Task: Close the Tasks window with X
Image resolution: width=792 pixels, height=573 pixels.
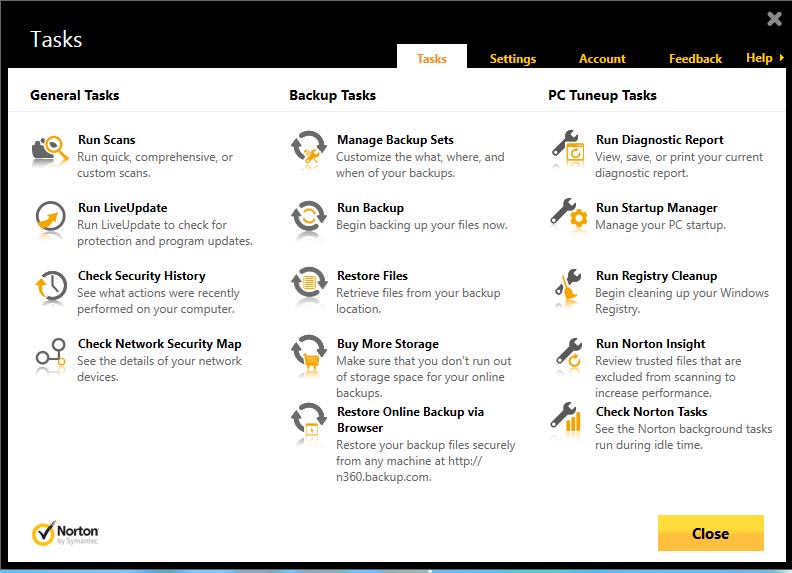Action: point(774,19)
